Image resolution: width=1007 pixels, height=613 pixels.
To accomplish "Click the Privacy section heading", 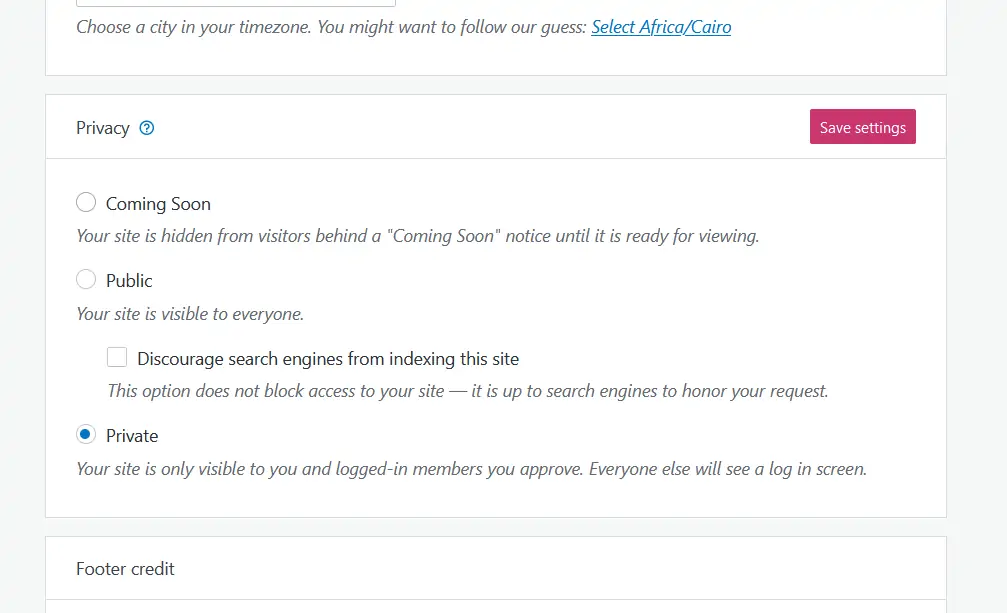I will click(x=103, y=128).
